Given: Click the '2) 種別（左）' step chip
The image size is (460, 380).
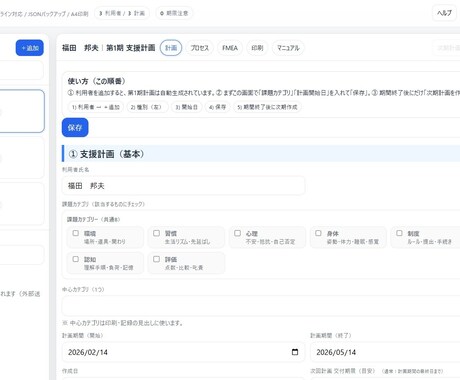Looking at the screenshot, I should click(x=147, y=107).
